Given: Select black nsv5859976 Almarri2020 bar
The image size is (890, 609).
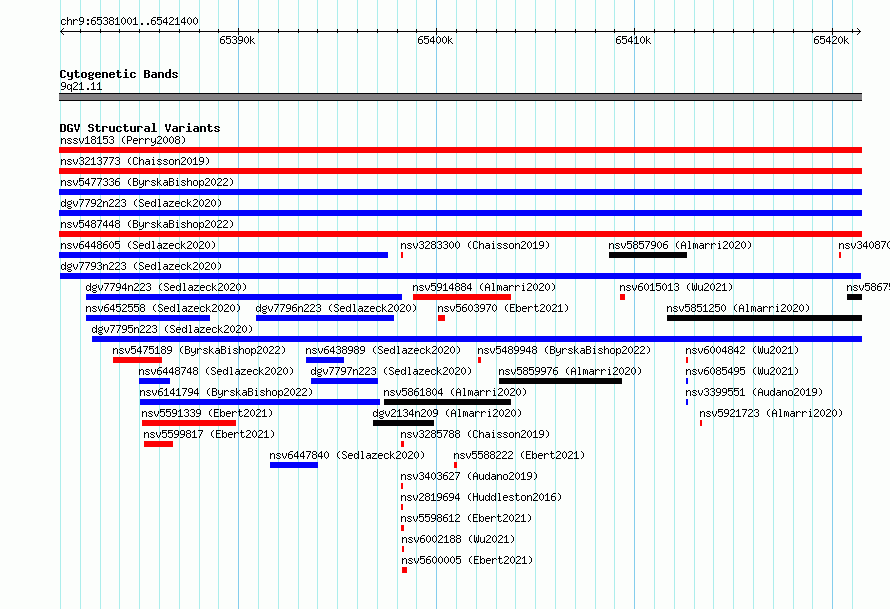Looking at the screenshot, I should pos(560,381).
